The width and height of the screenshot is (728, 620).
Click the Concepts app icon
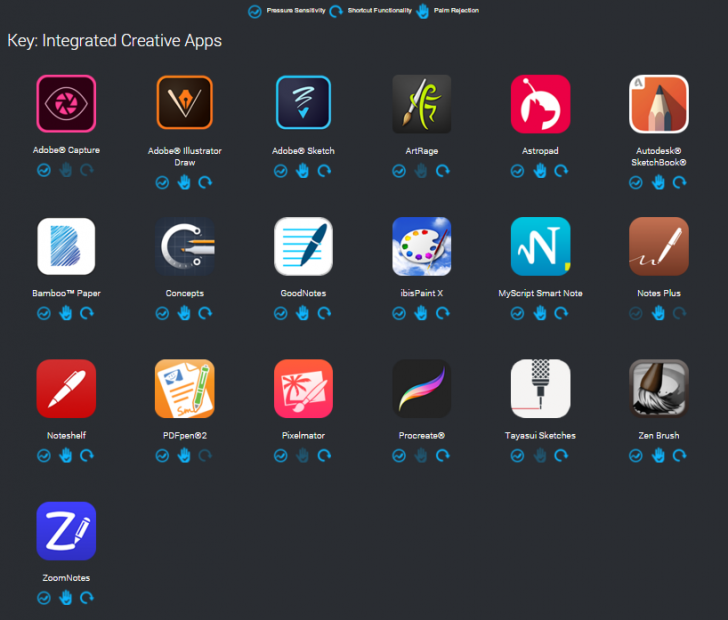click(185, 247)
